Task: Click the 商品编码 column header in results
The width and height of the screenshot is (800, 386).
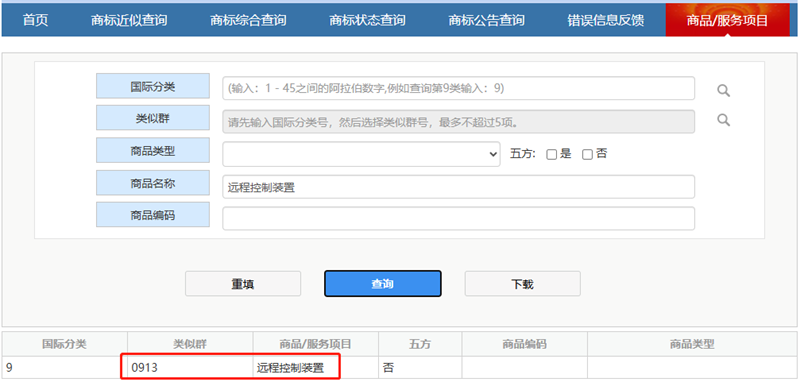Action: pos(524,344)
